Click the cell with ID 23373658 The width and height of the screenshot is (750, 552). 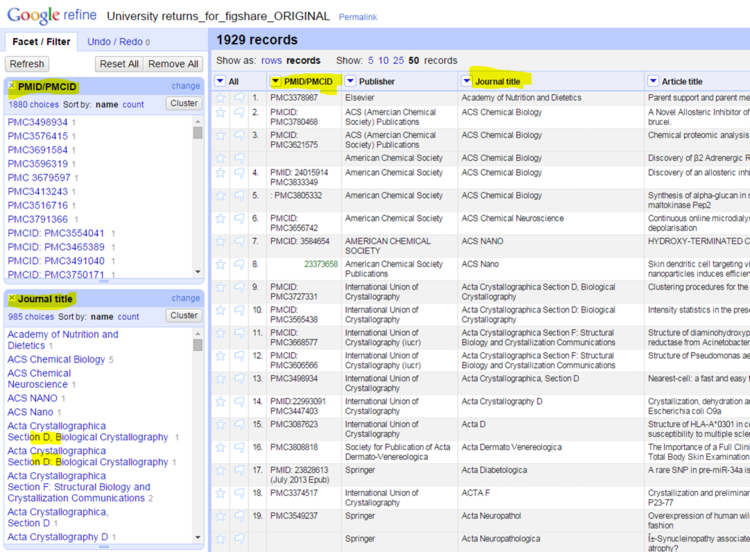[x=321, y=264]
